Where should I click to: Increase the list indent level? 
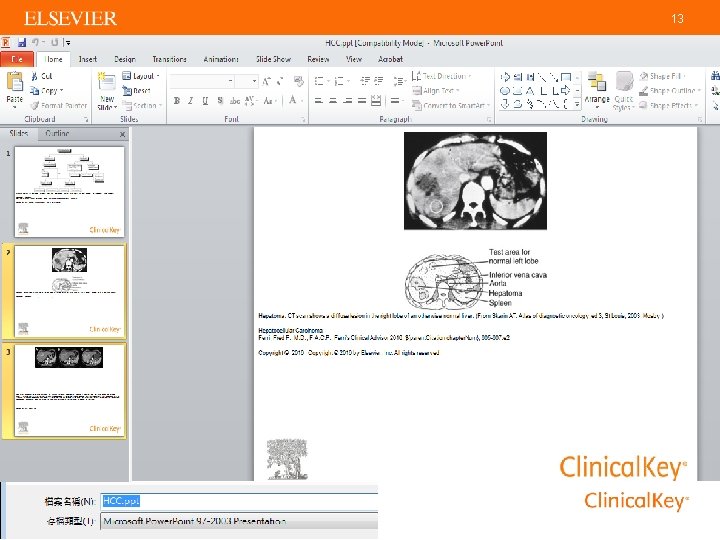379,81
